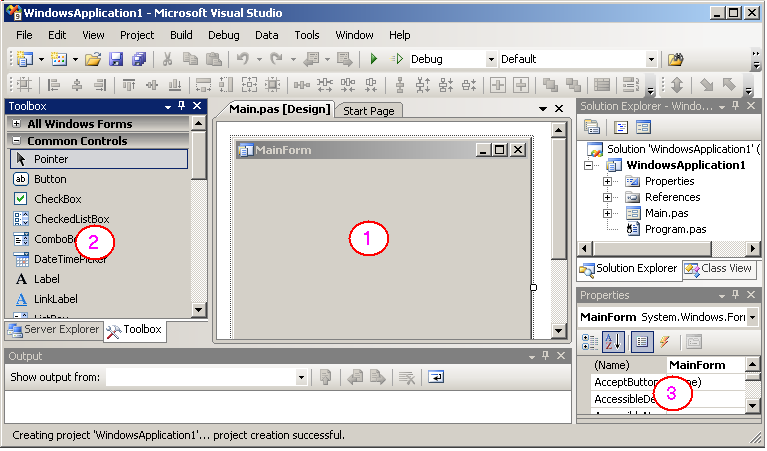
Task: Choose the Button control in Toolbox
Action: pos(50,179)
